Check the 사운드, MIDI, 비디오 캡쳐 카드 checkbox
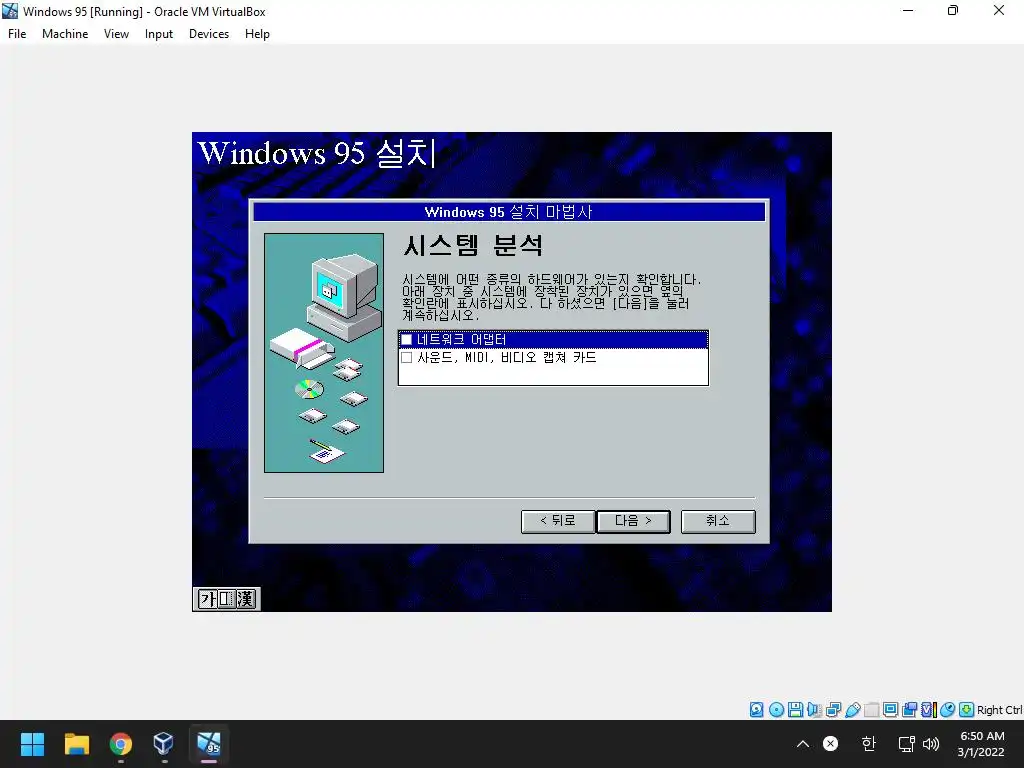The width and height of the screenshot is (1024, 768). coord(407,358)
